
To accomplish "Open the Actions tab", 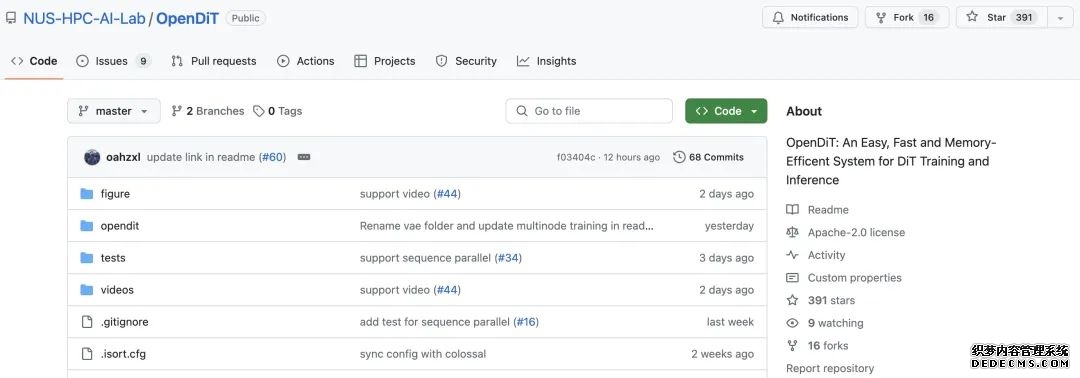I will point(305,61).
